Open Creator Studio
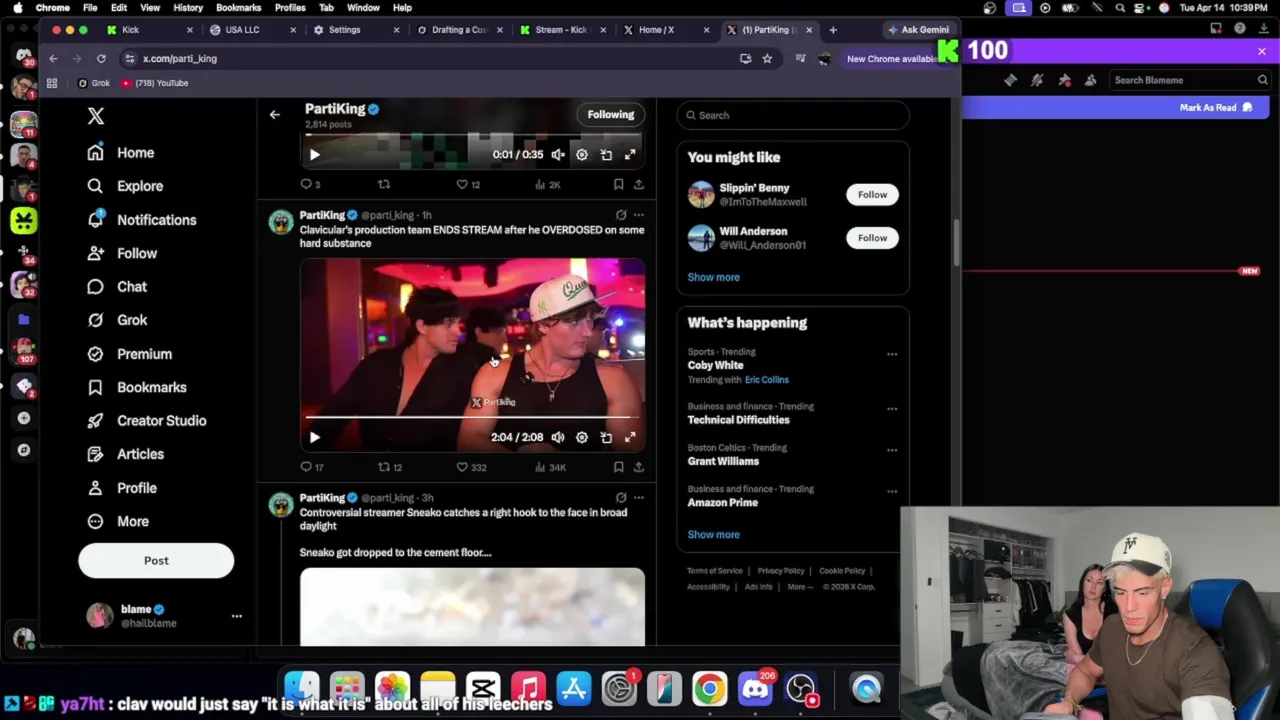This screenshot has height=720, width=1280. point(146,421)
